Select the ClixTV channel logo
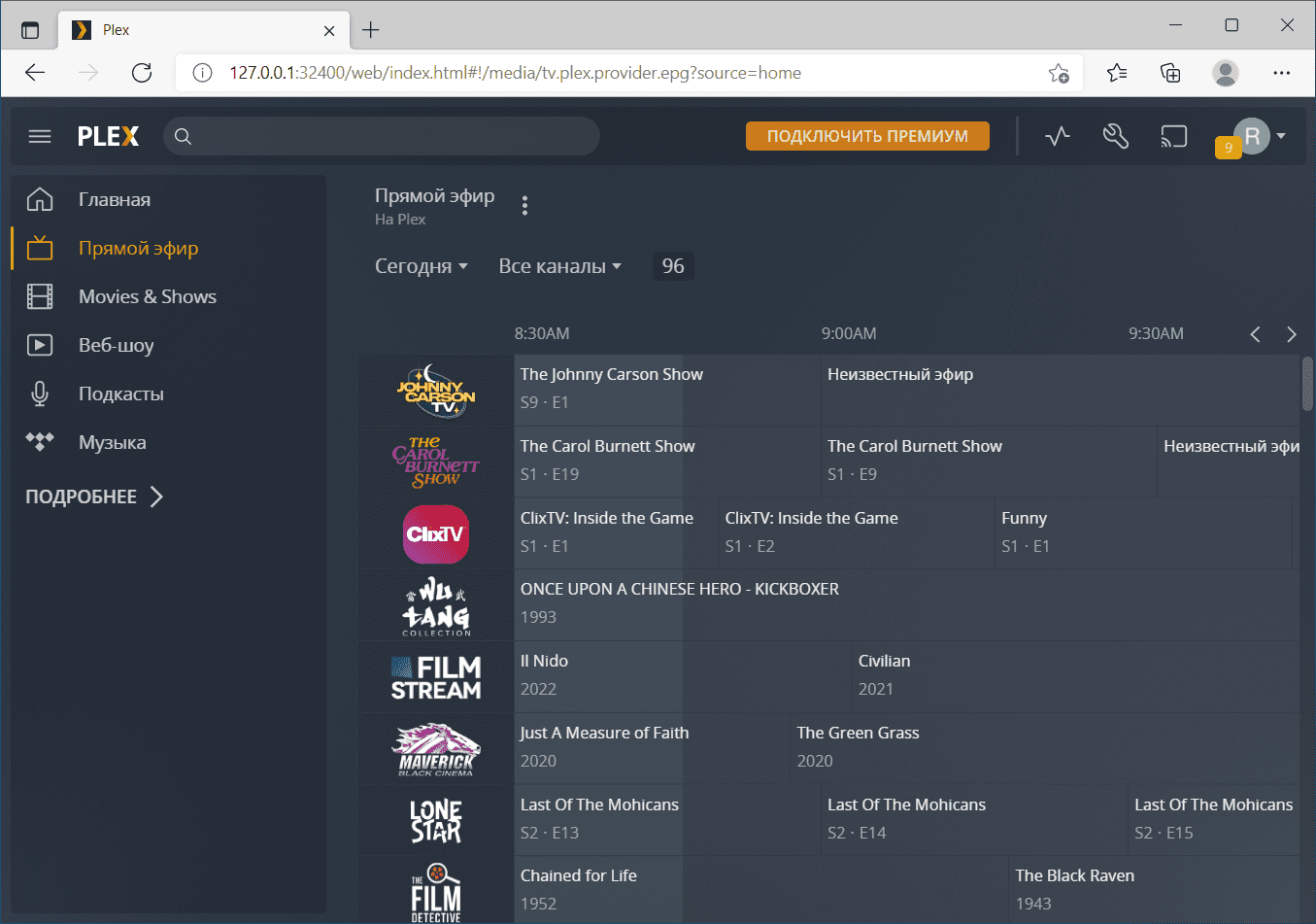Viewport: 1316px width, 924px height. 436,534
